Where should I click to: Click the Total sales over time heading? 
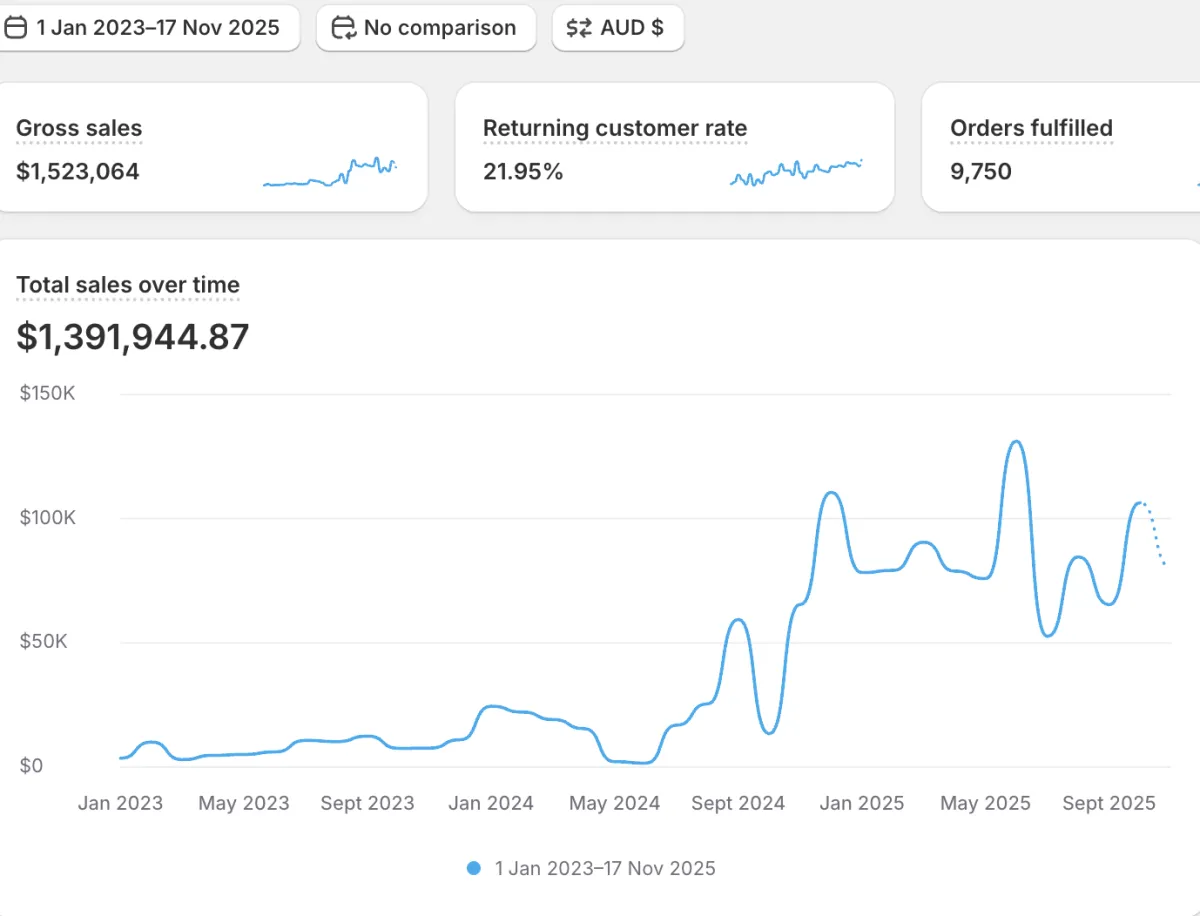pyautogui.click(x=128, y=285)
